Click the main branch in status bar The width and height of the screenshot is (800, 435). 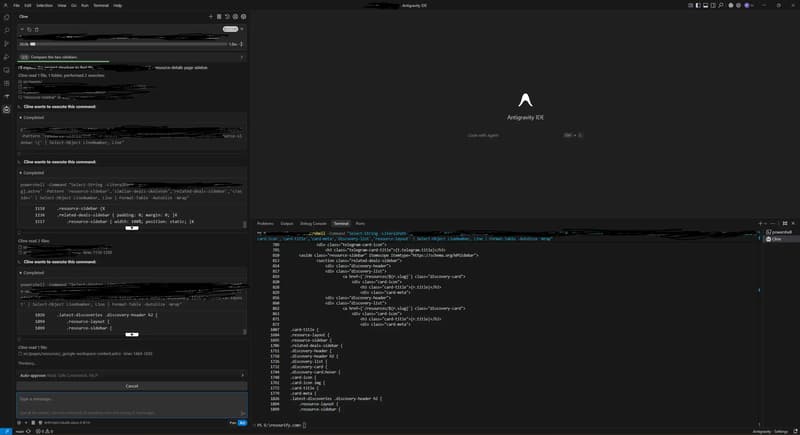[x=22, y=431]
